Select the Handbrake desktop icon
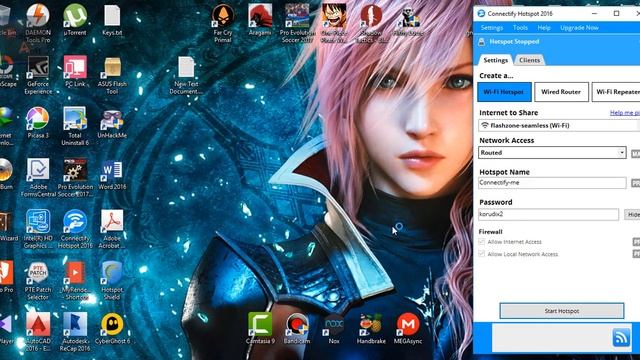This screenshot has width=640, height=360. pos(371,328)
